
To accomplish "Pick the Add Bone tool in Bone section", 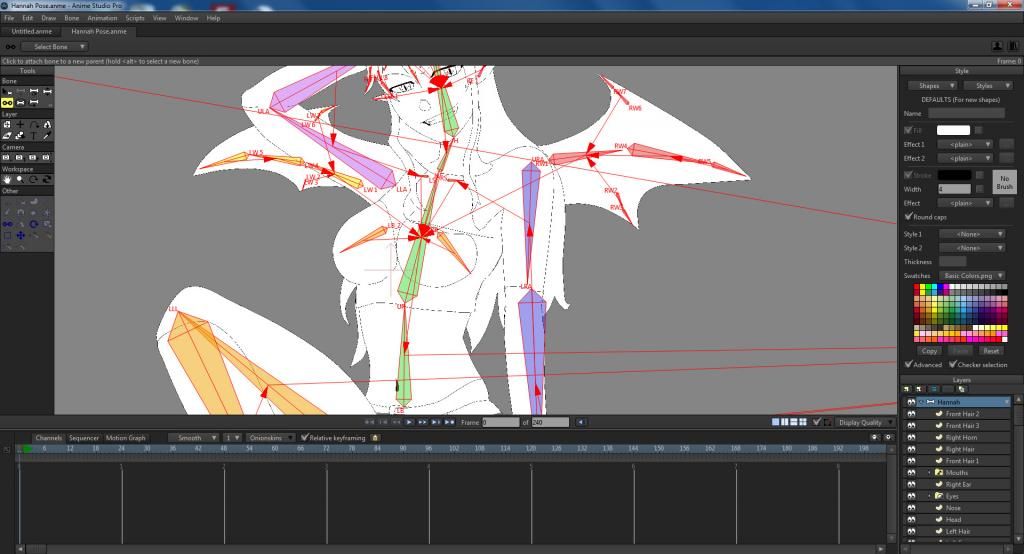I will coord(34,91).
